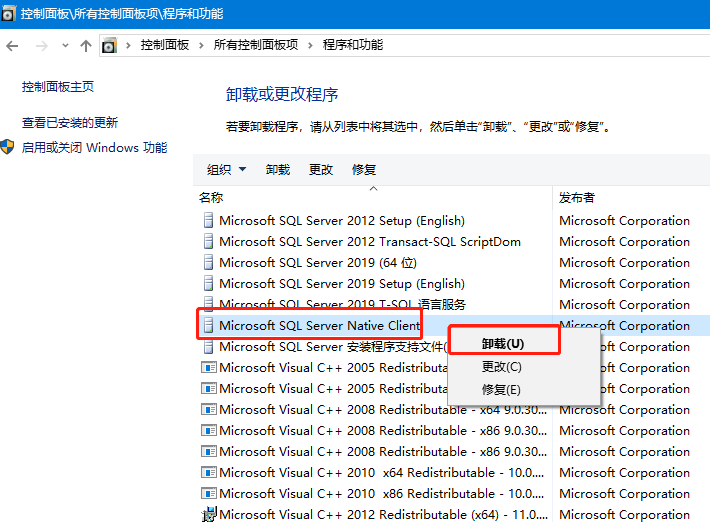The height and width of the screenshot is (522, 710).
Task: Choose 卸载(U) from the context menu
Action: point(502,343)
